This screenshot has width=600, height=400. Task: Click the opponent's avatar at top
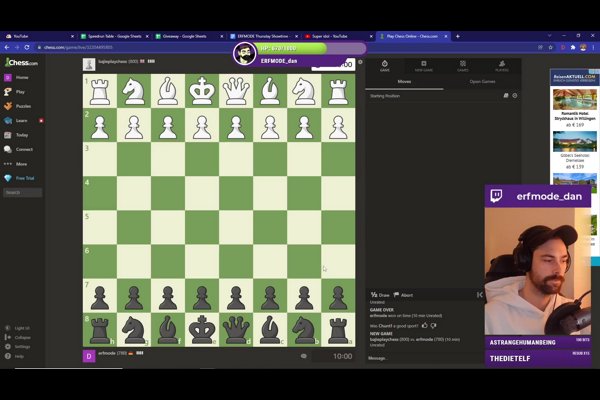(89, 64)
